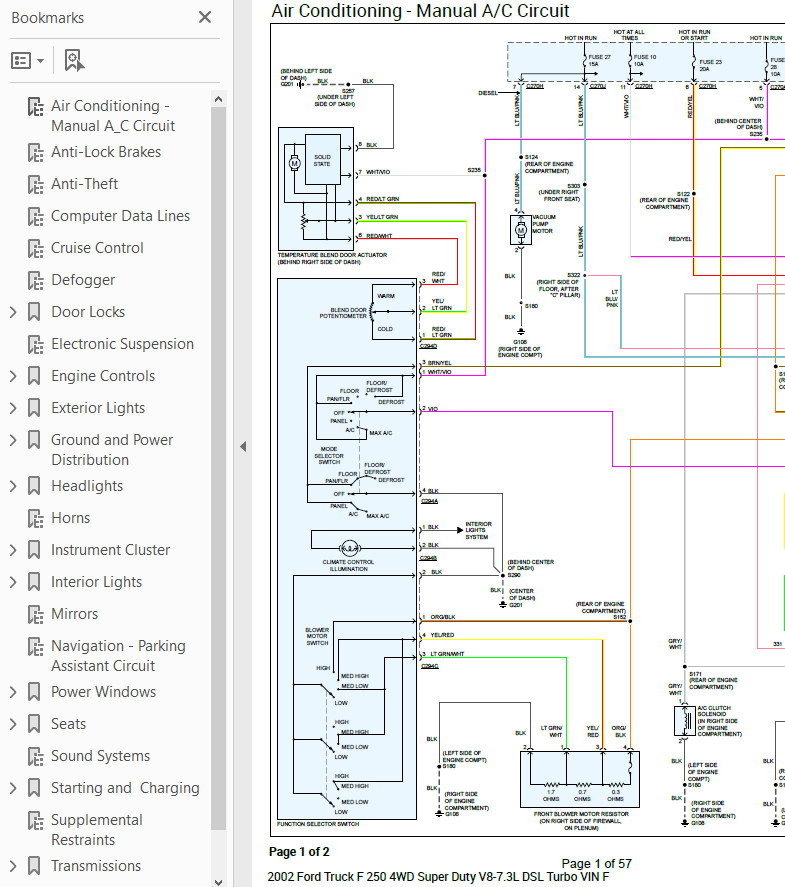
Task: Click the Electronic Suspension bookmark icon
Action: pos(35,345)
